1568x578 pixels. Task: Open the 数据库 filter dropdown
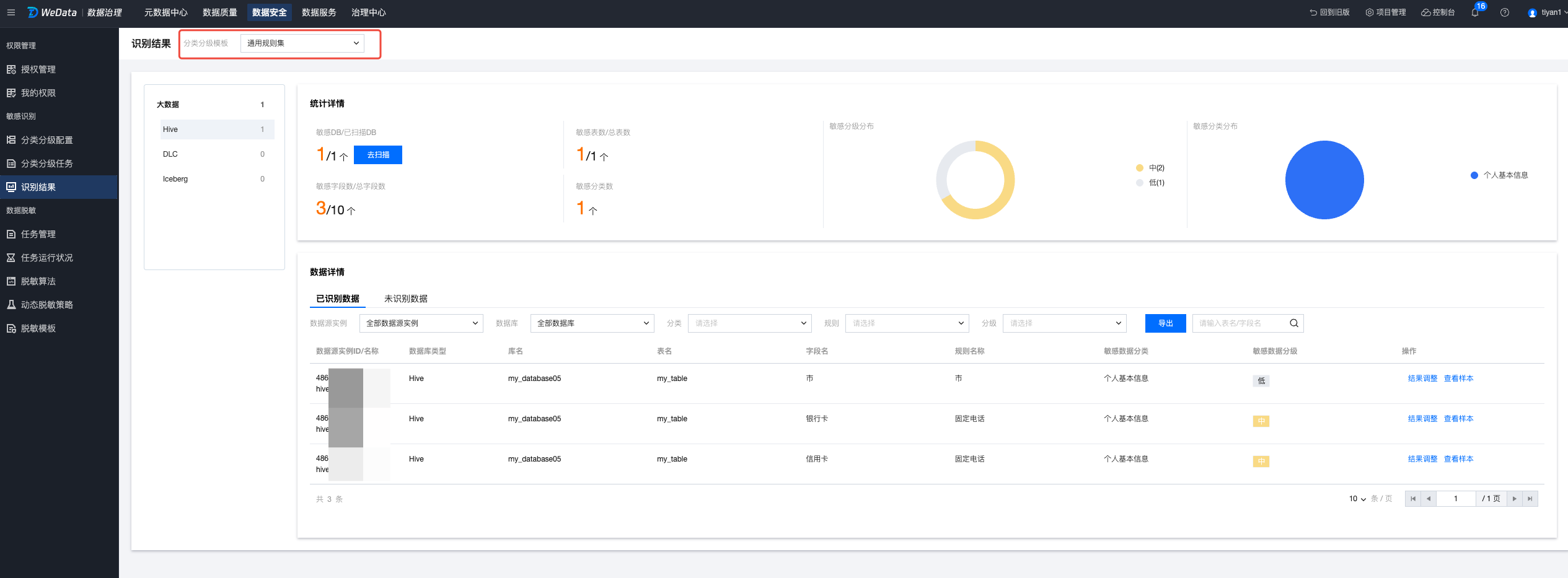(x=592, y=323)
